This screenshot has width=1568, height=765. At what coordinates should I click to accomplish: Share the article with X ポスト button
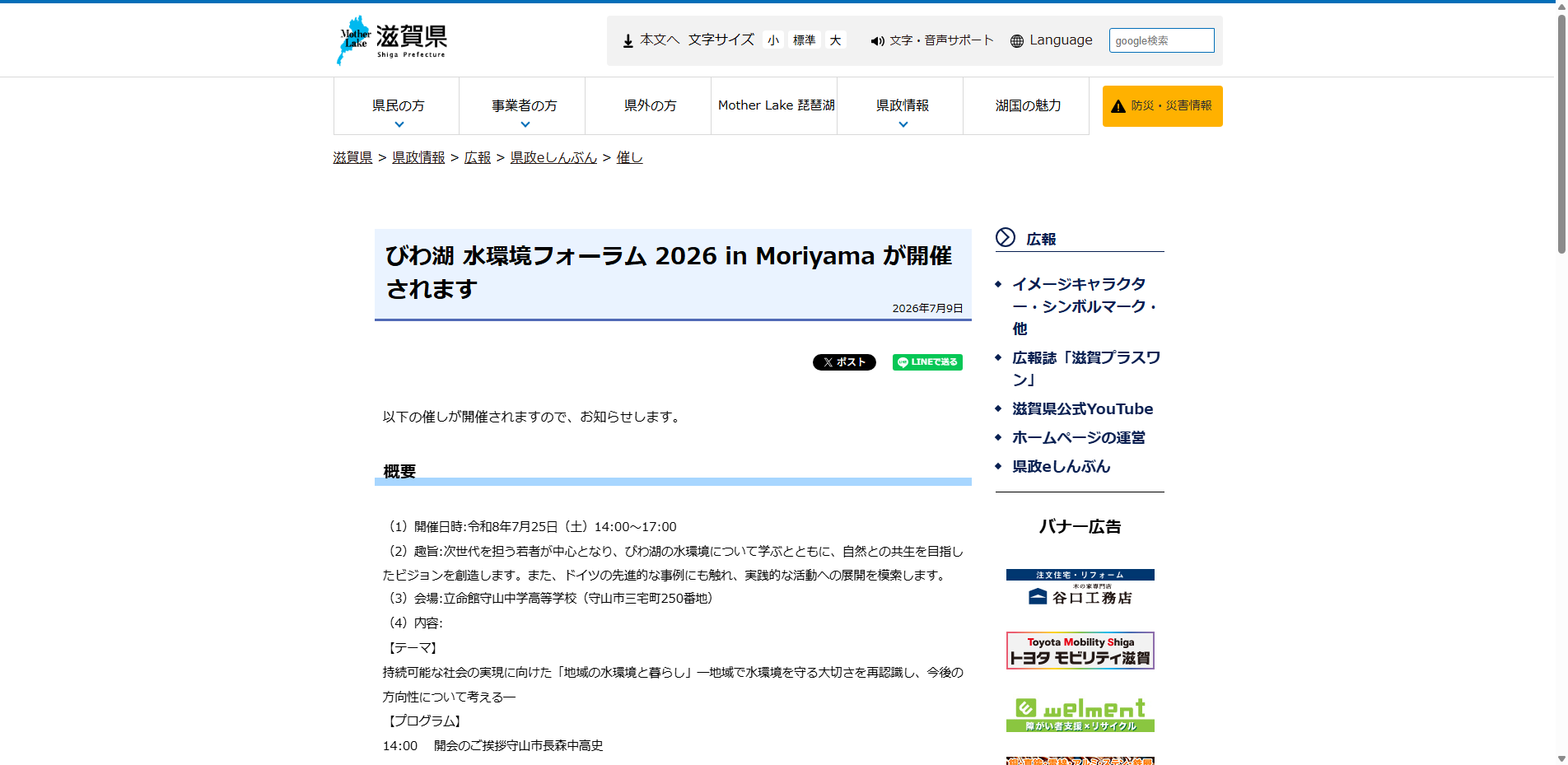click(844, 362)
